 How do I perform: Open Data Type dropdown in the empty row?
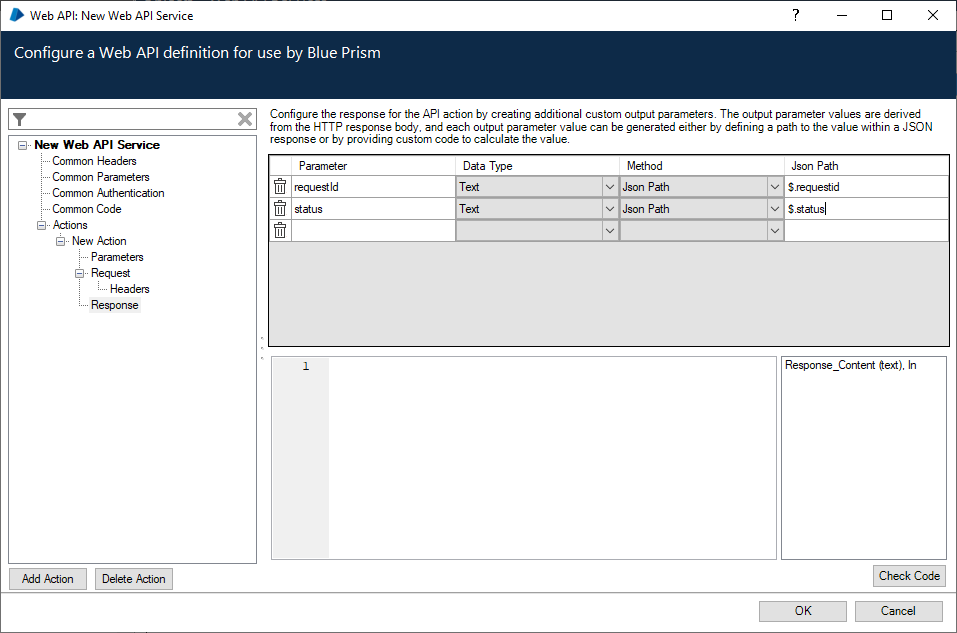tap(609, 231)
